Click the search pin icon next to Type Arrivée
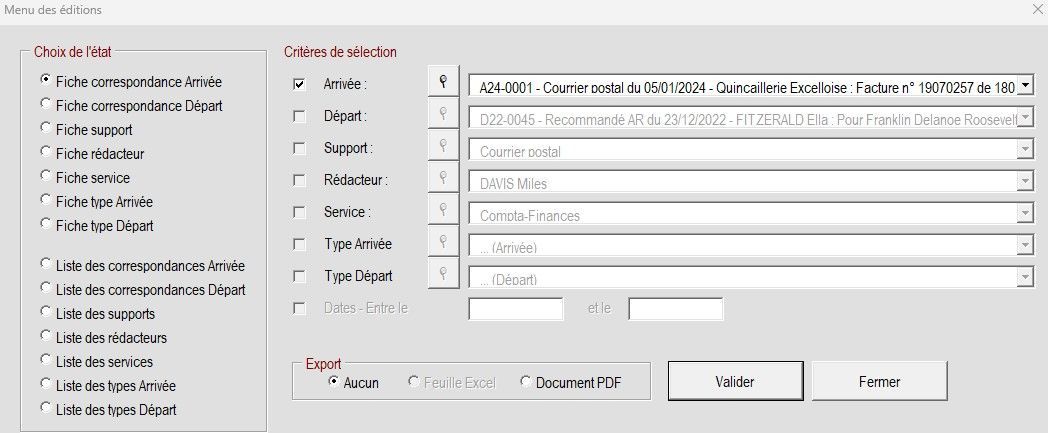 [x=442, y=244]
